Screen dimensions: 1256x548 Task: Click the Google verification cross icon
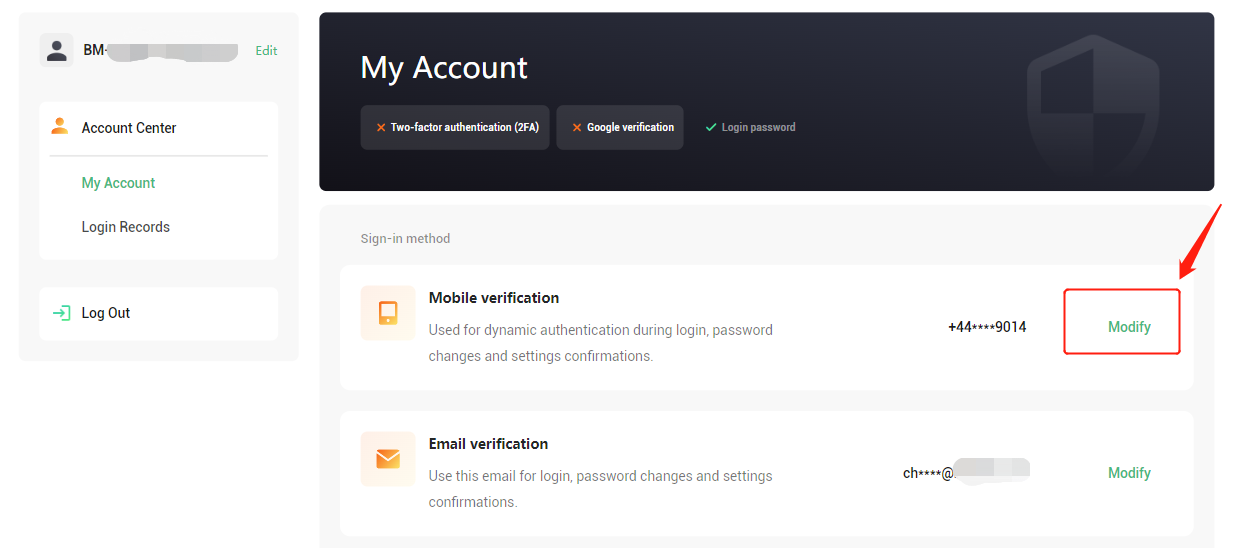pyautogui.click(x=577, y=128)
